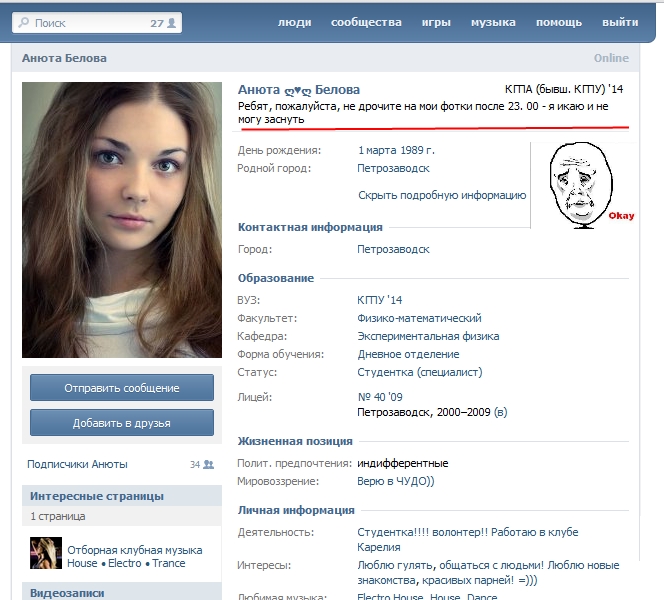
Task: Click the class letter (в) link
Action: (x=501, y=412)
